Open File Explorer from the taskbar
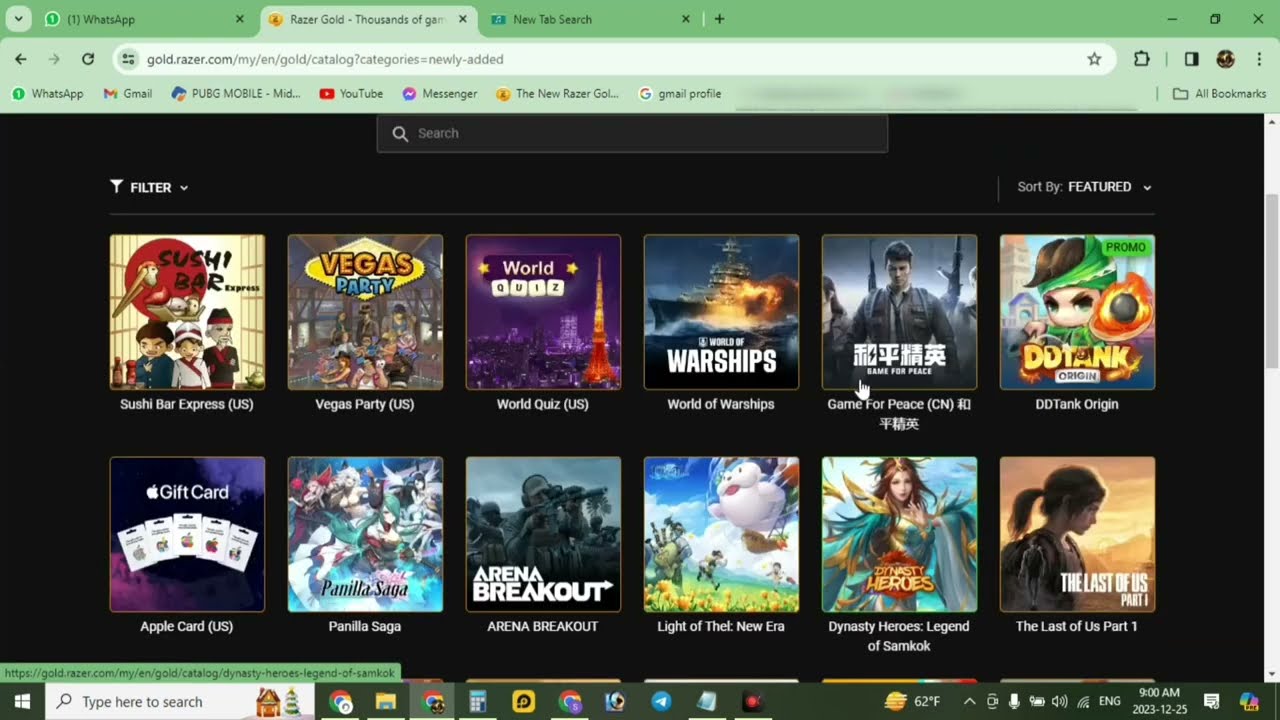The image size is (1280, 720). coord(386,702)
